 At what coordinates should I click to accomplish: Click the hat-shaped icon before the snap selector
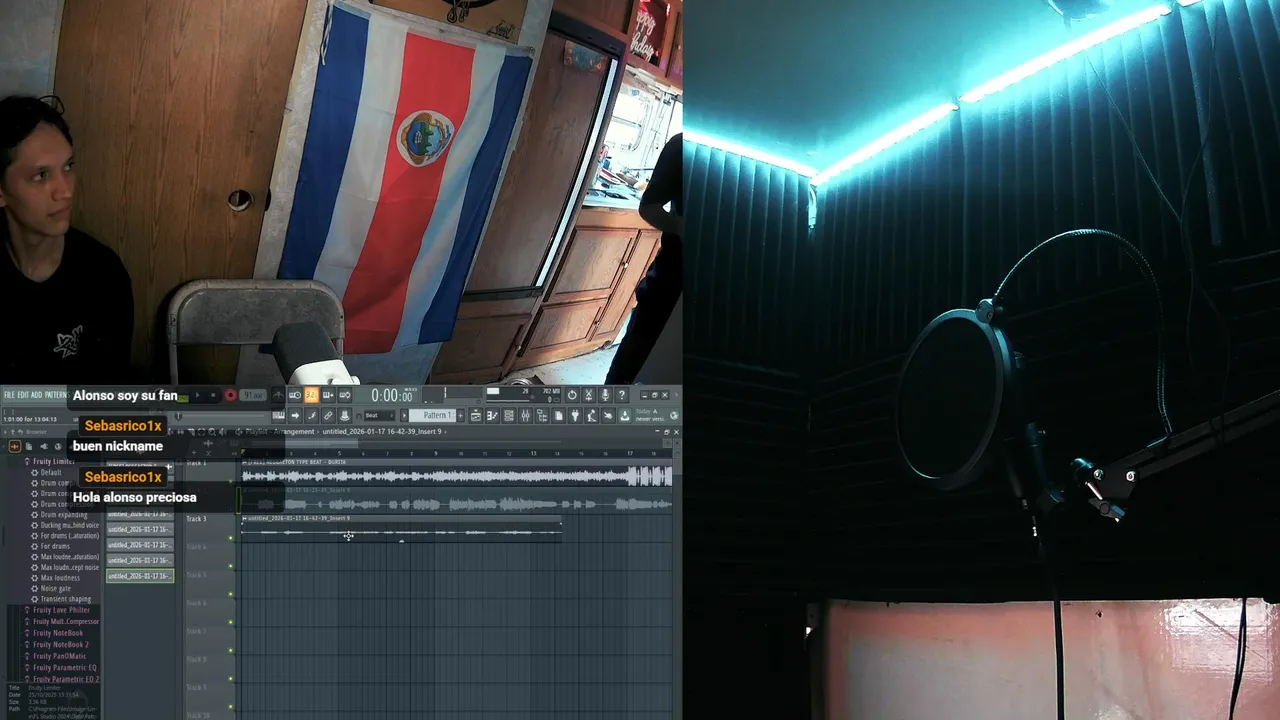click(x=345, y=415)
